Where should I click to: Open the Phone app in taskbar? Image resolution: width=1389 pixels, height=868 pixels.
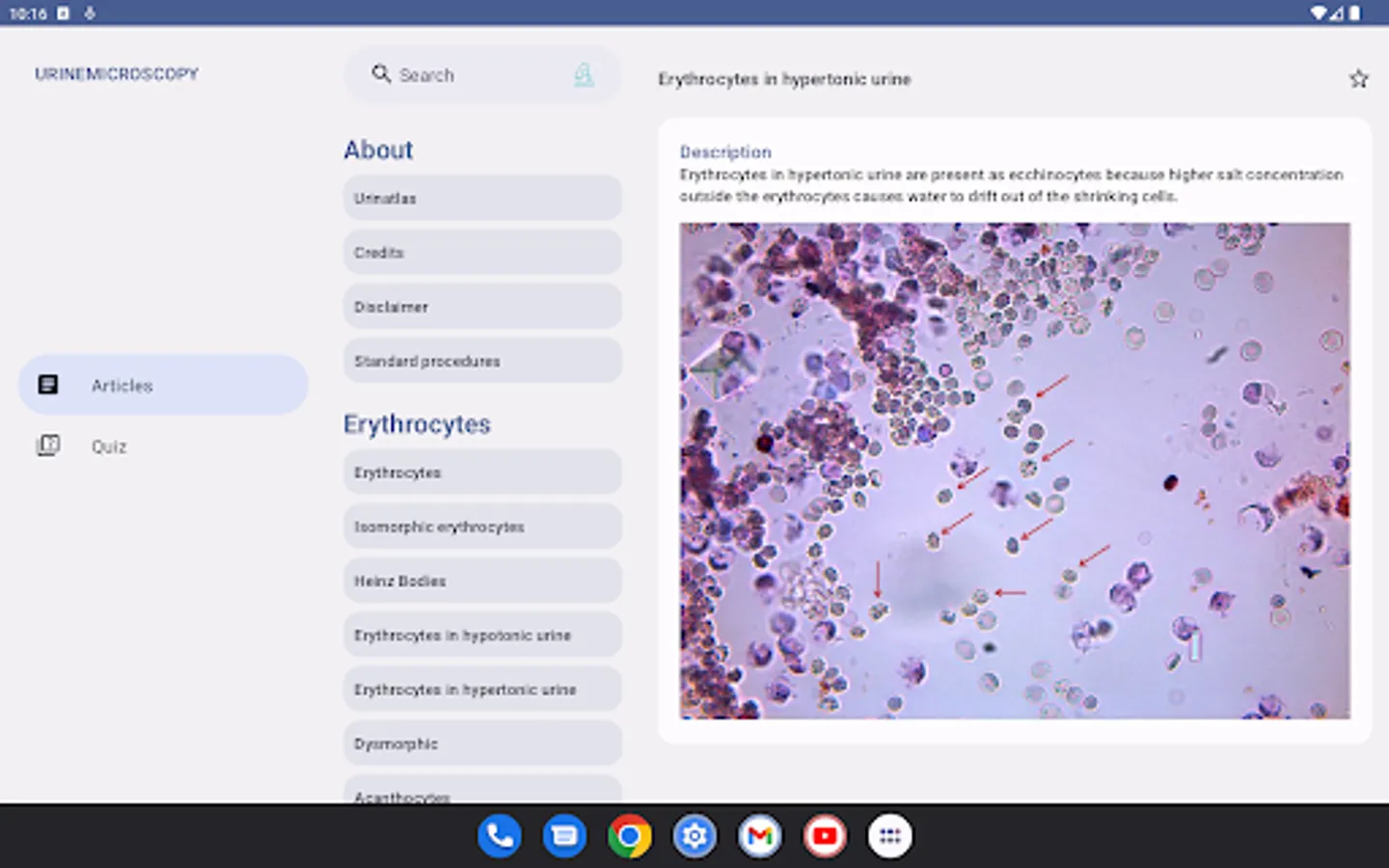[x=500, y=836]
